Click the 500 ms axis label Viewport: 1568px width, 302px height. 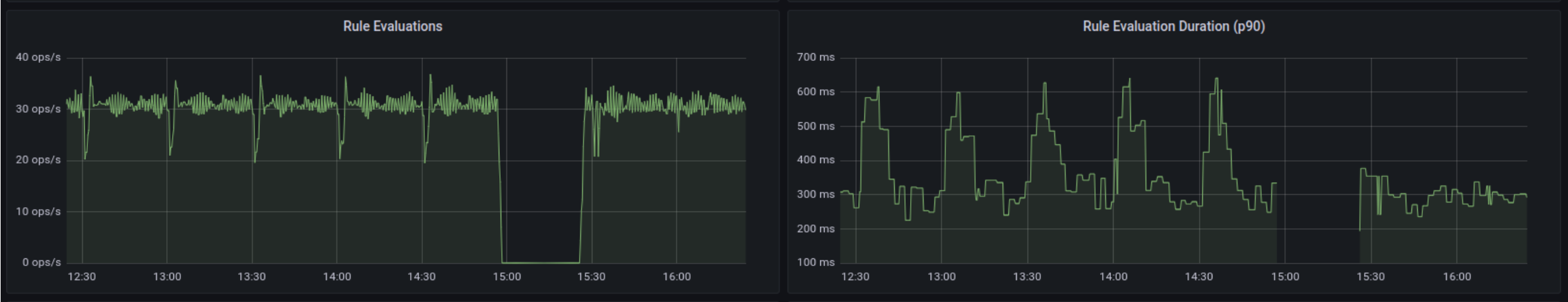click(x=816, y=126)
